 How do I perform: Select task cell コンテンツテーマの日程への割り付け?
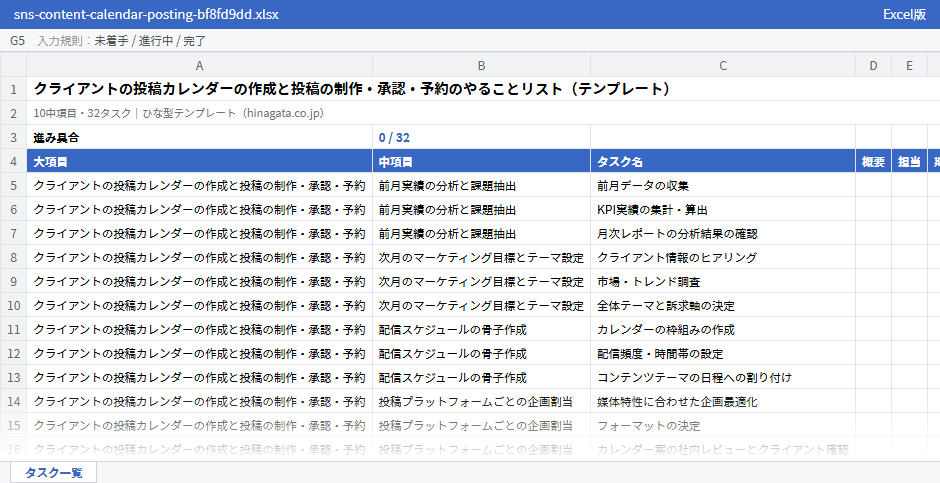point(723,377)
